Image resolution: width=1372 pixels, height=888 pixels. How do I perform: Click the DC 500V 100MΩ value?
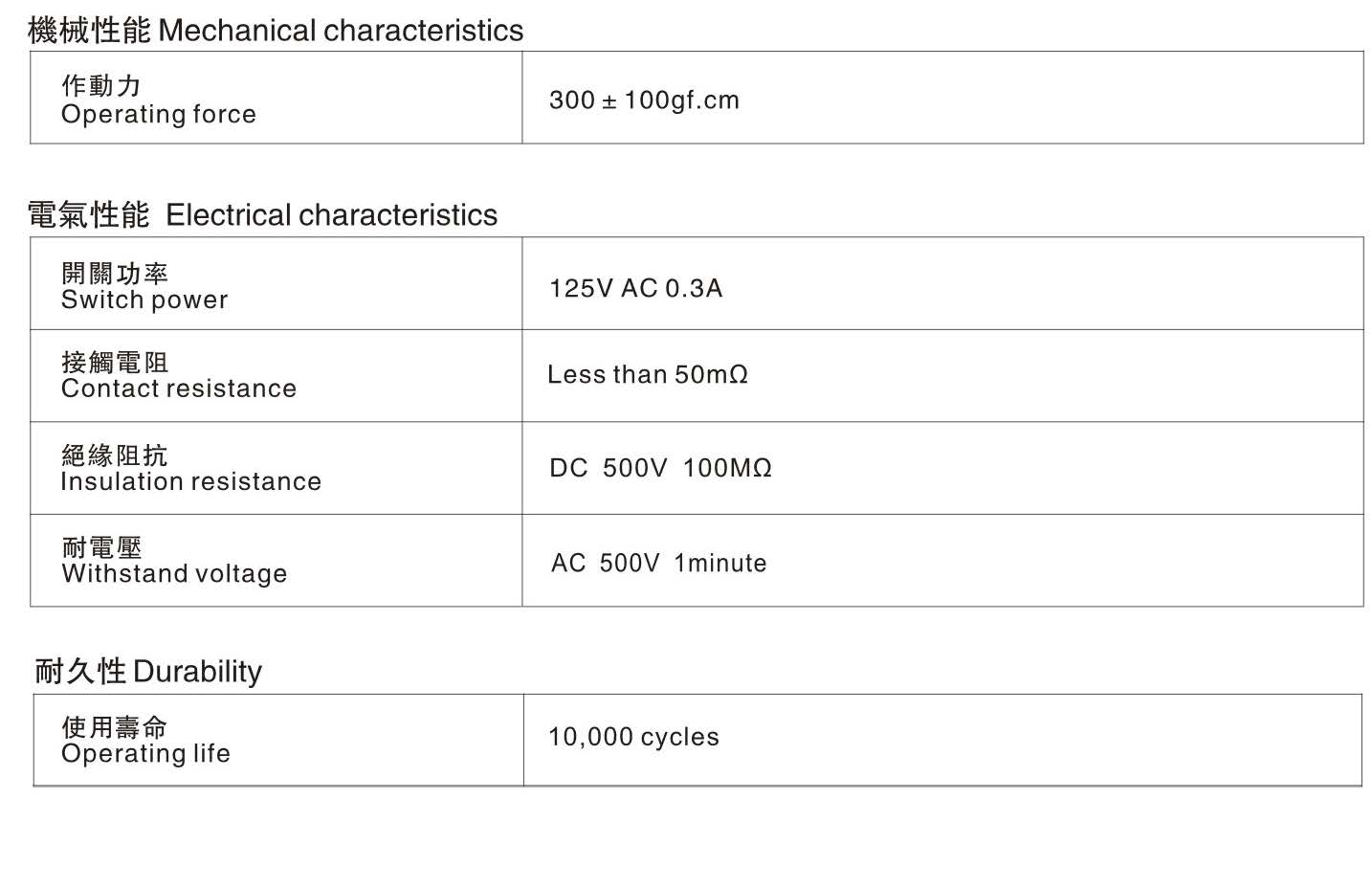click(x=660, y=468)
